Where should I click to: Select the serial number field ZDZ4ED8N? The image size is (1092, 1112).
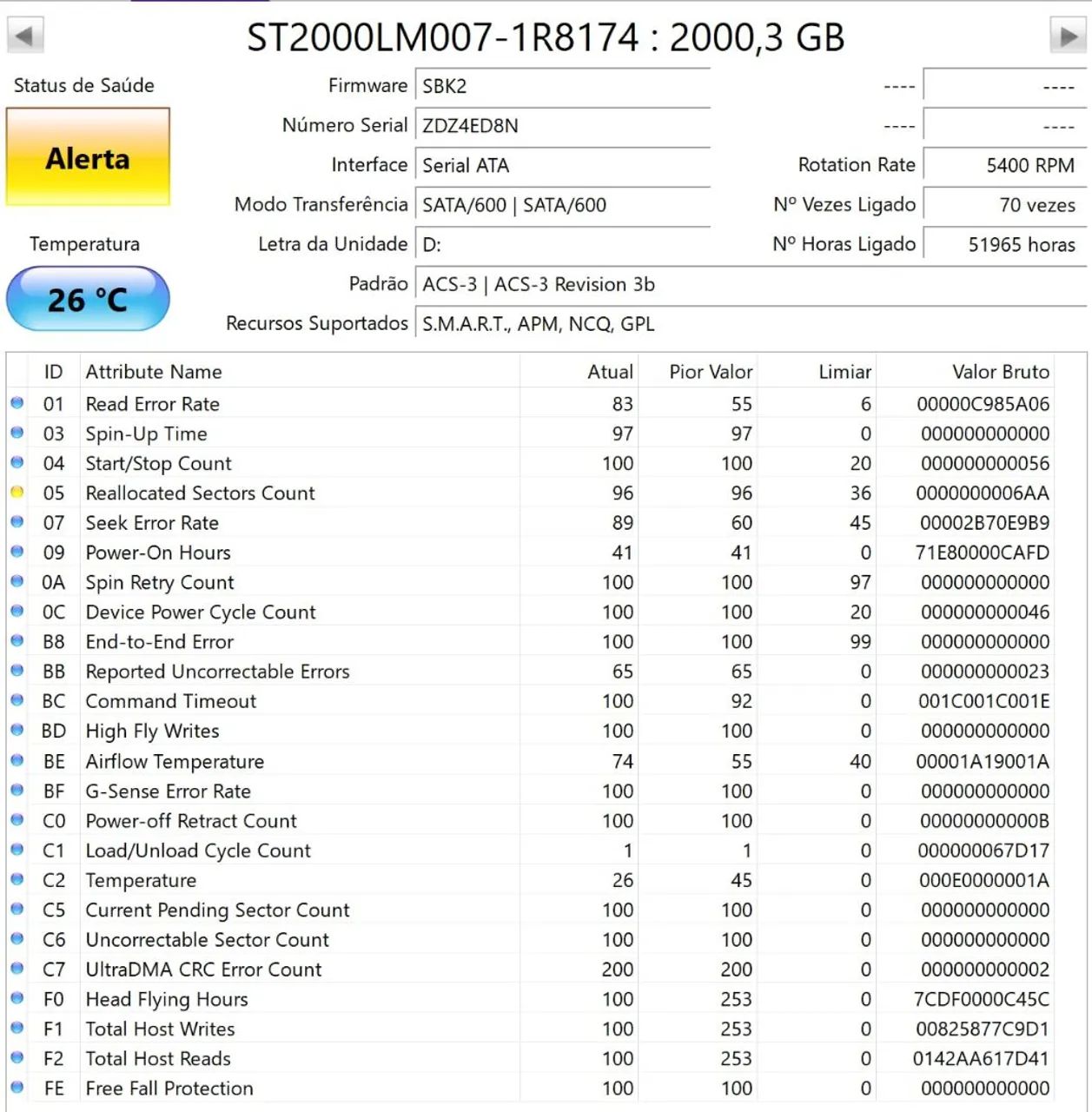click(563, 126)
